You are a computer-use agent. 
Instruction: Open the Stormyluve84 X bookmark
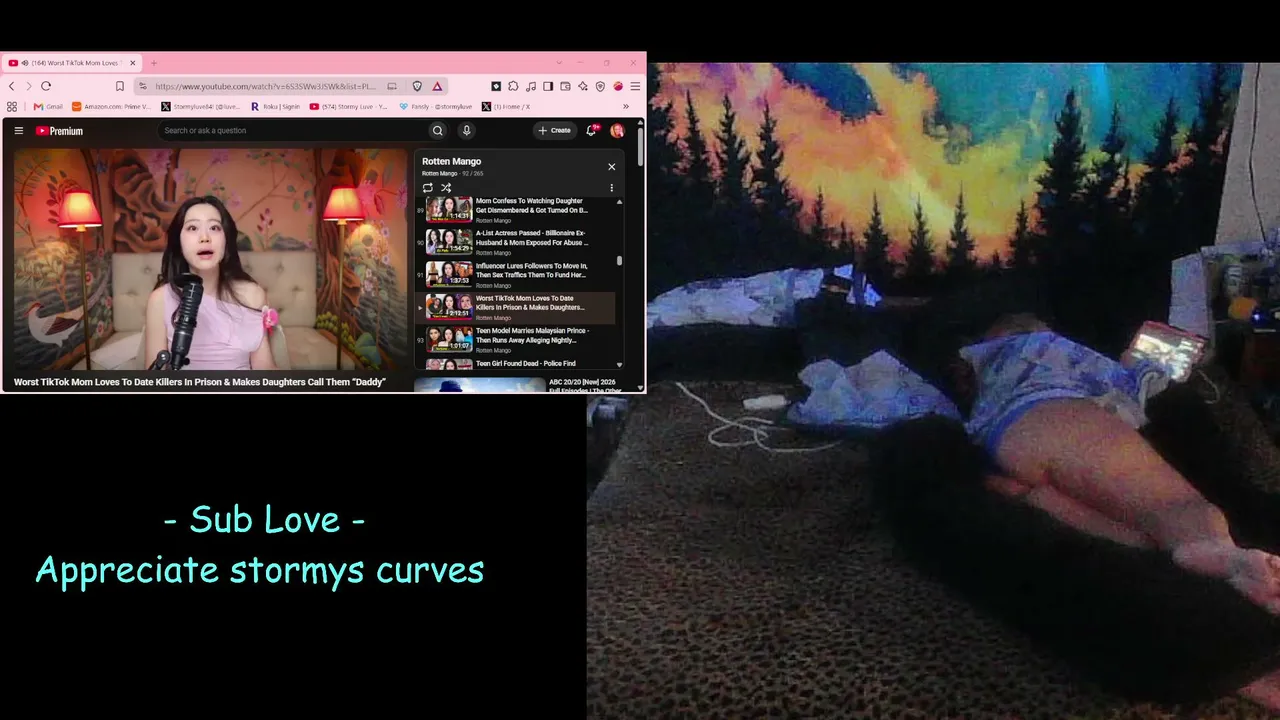tap(201, 106)
